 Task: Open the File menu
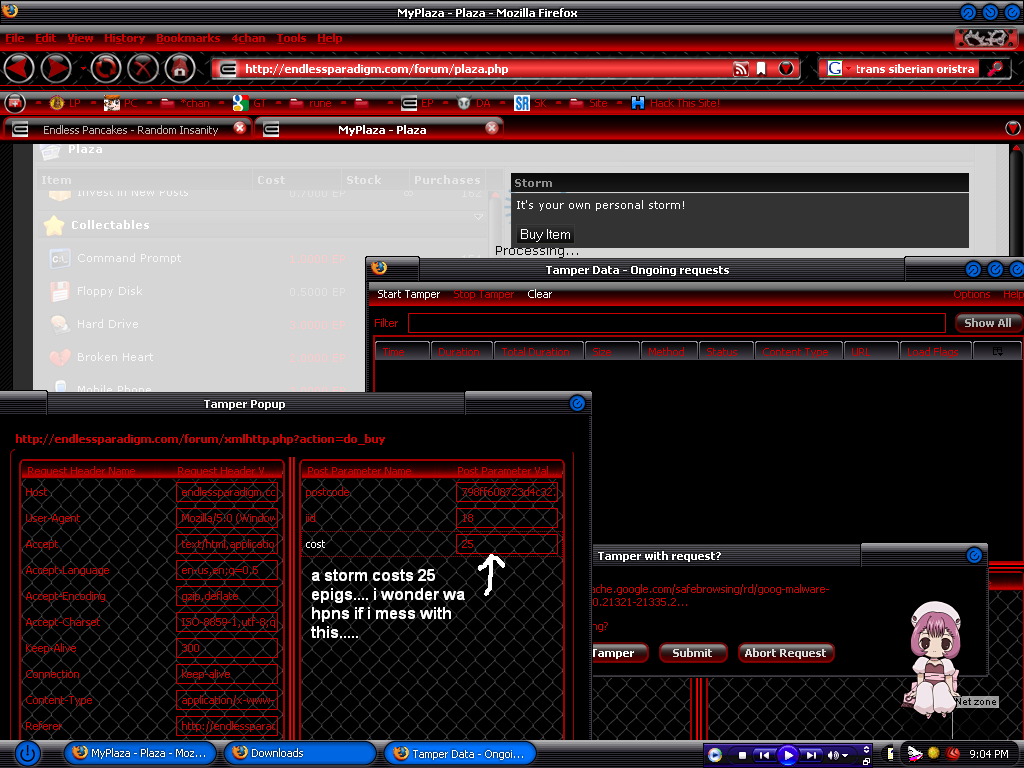click(14, 38)
